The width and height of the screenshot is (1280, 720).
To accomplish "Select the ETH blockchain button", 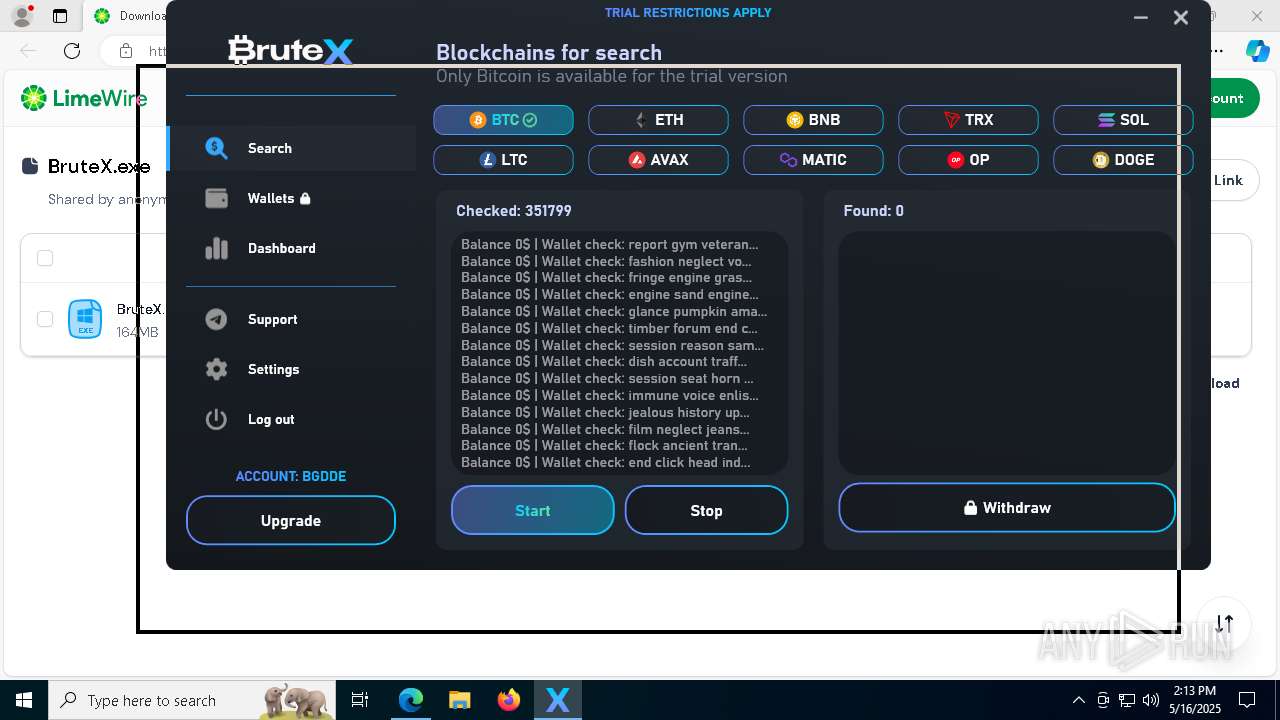I will click(x=658, y=120).
